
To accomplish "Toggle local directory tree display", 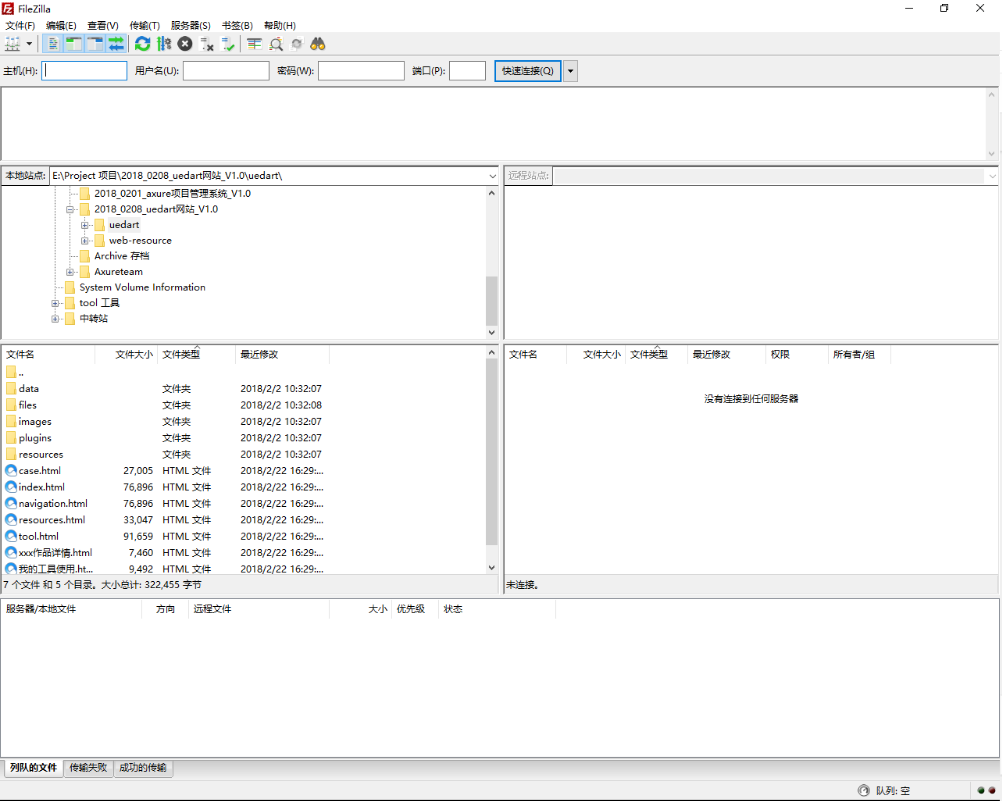I will [x=73, y=44].
